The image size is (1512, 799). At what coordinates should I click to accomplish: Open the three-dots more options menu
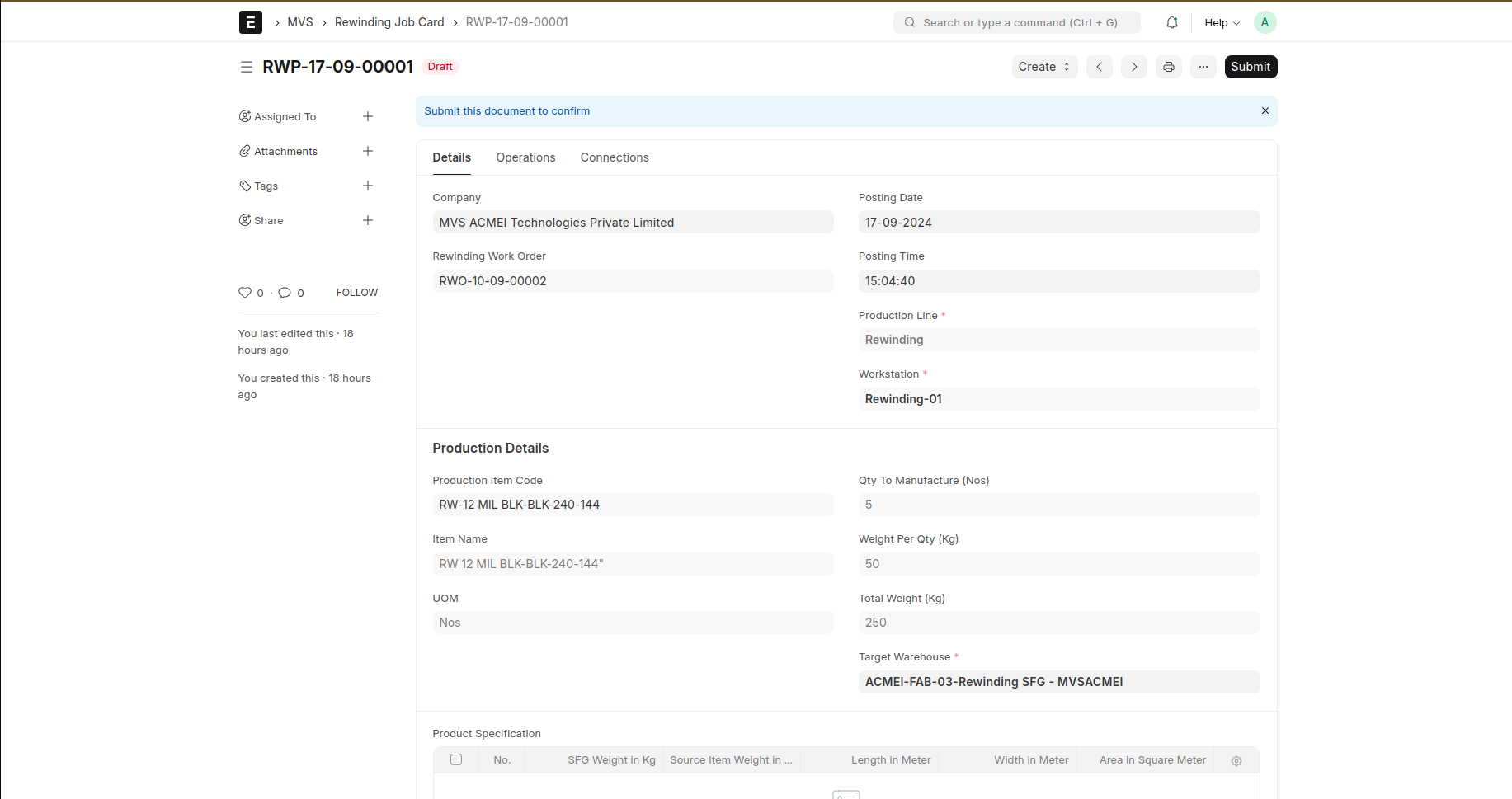point(1203,67)
